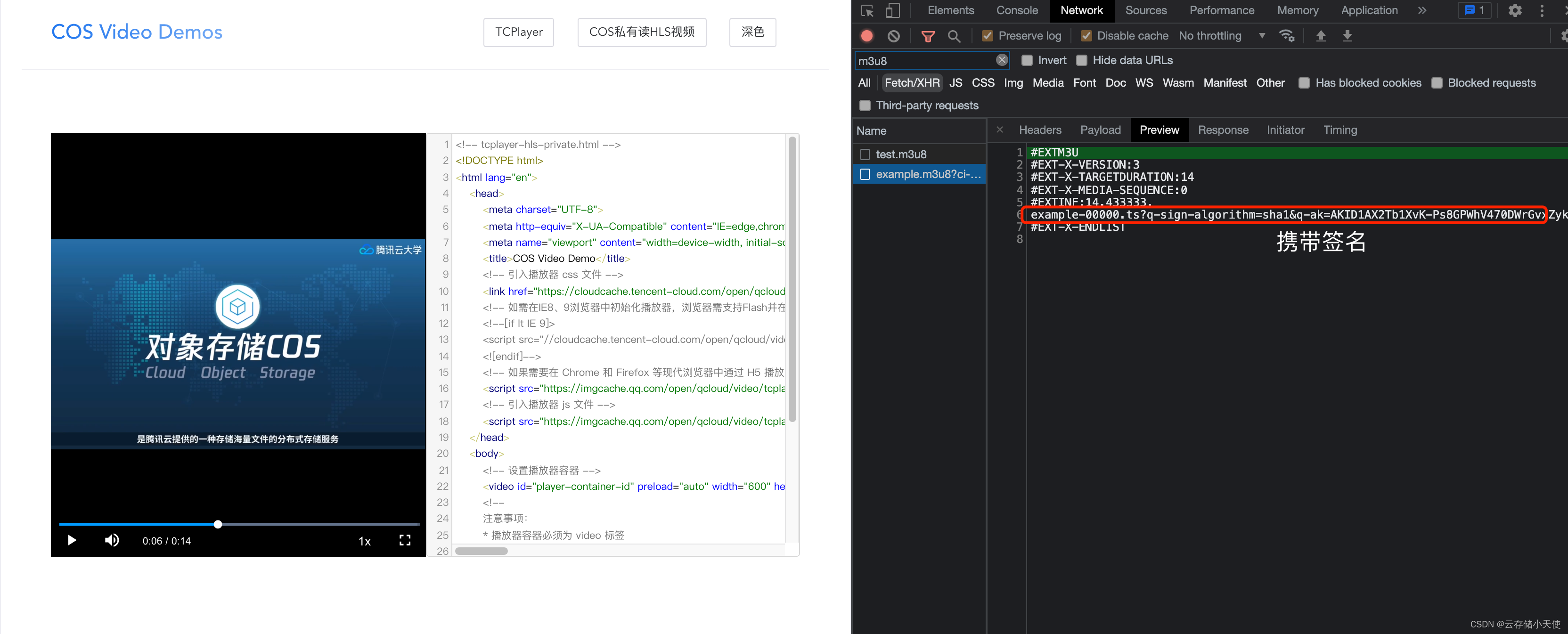Viewport: 1568px width, 634px height.
Task: Select the inspect element tool
Action: [867, 10]
